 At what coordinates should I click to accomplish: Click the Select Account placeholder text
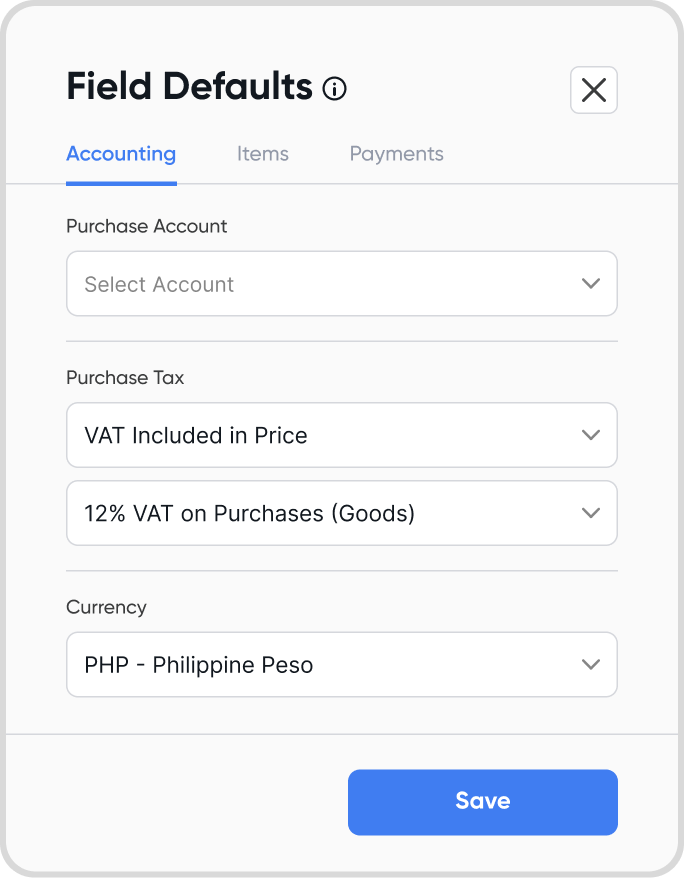159,284
